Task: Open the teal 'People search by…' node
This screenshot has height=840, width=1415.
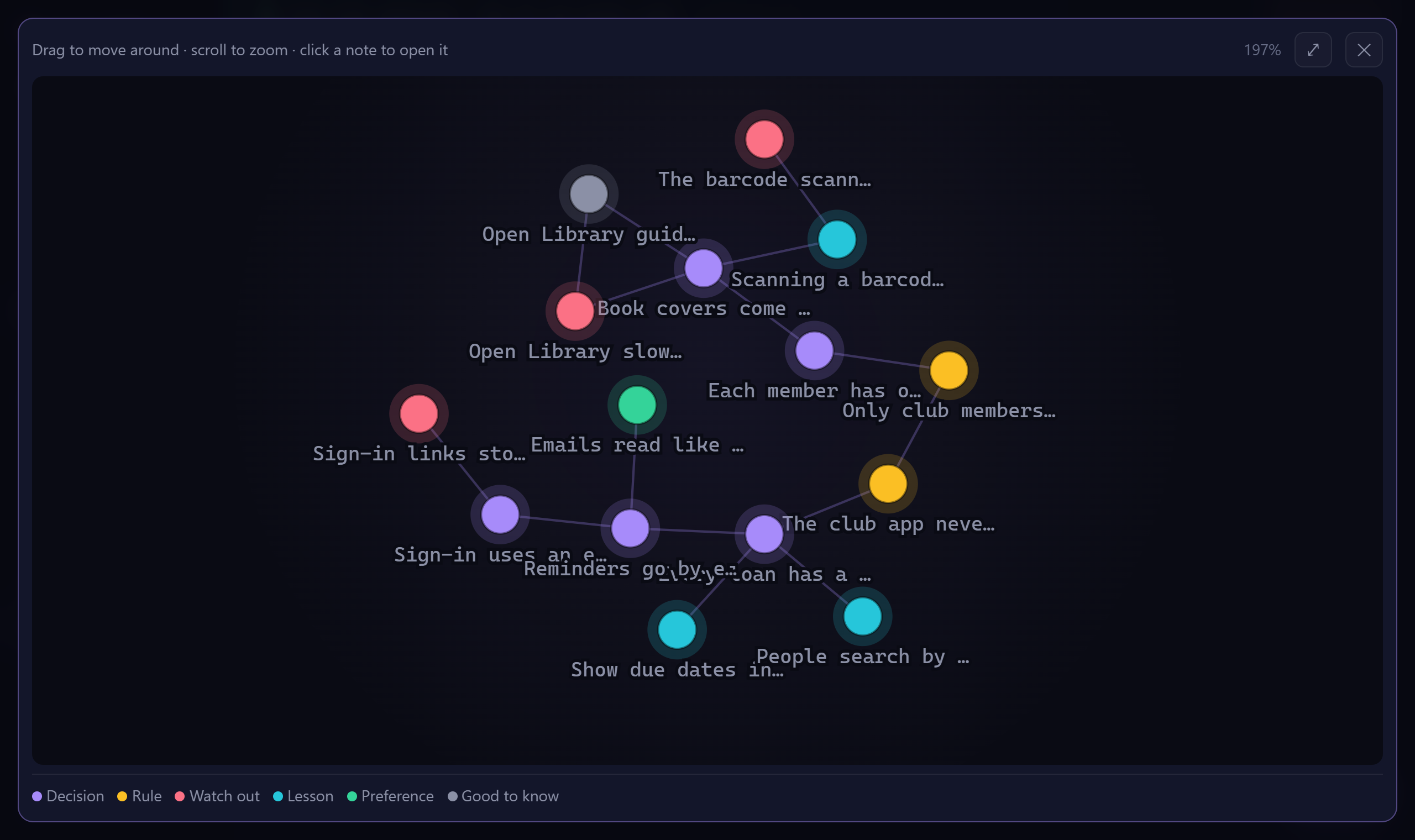Action: click(862, 616)
